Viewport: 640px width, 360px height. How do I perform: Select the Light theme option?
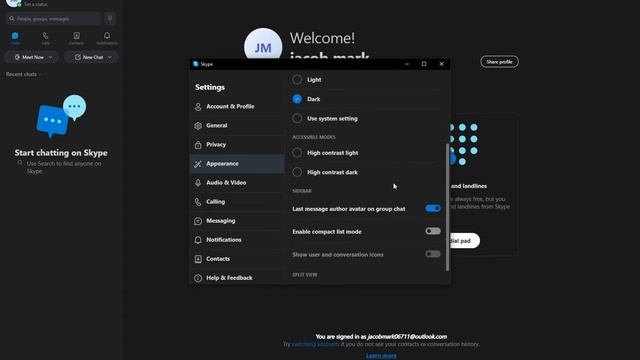tap(297, 80)
